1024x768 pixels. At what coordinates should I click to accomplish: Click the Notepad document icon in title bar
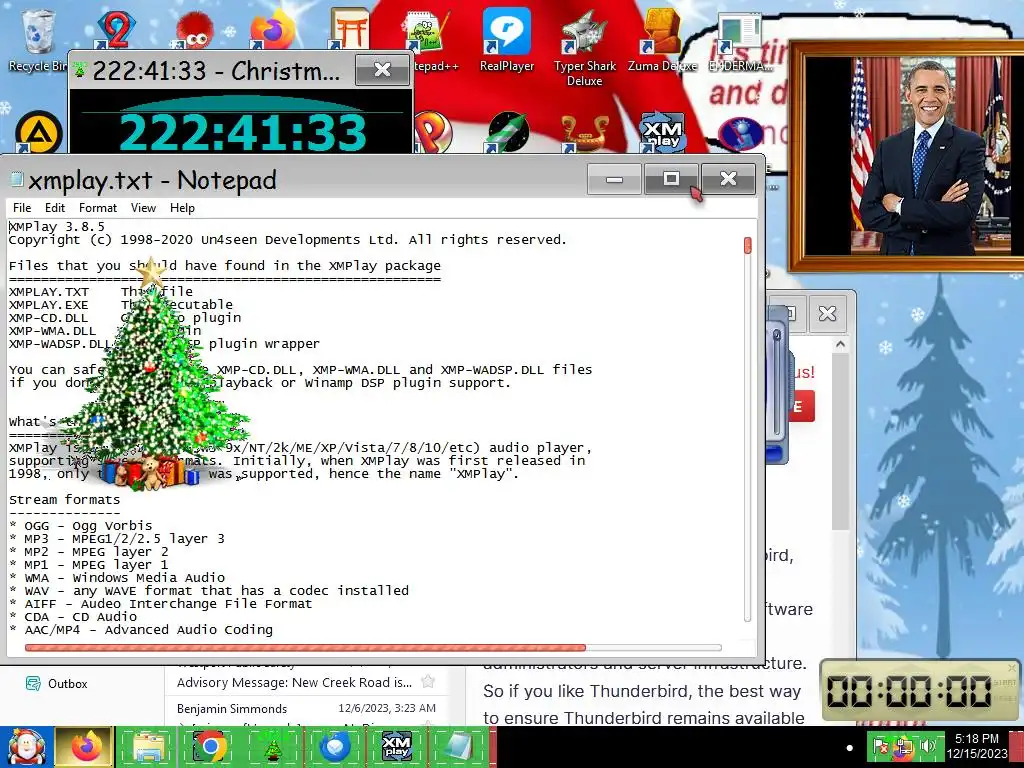(x=16, y=179)
